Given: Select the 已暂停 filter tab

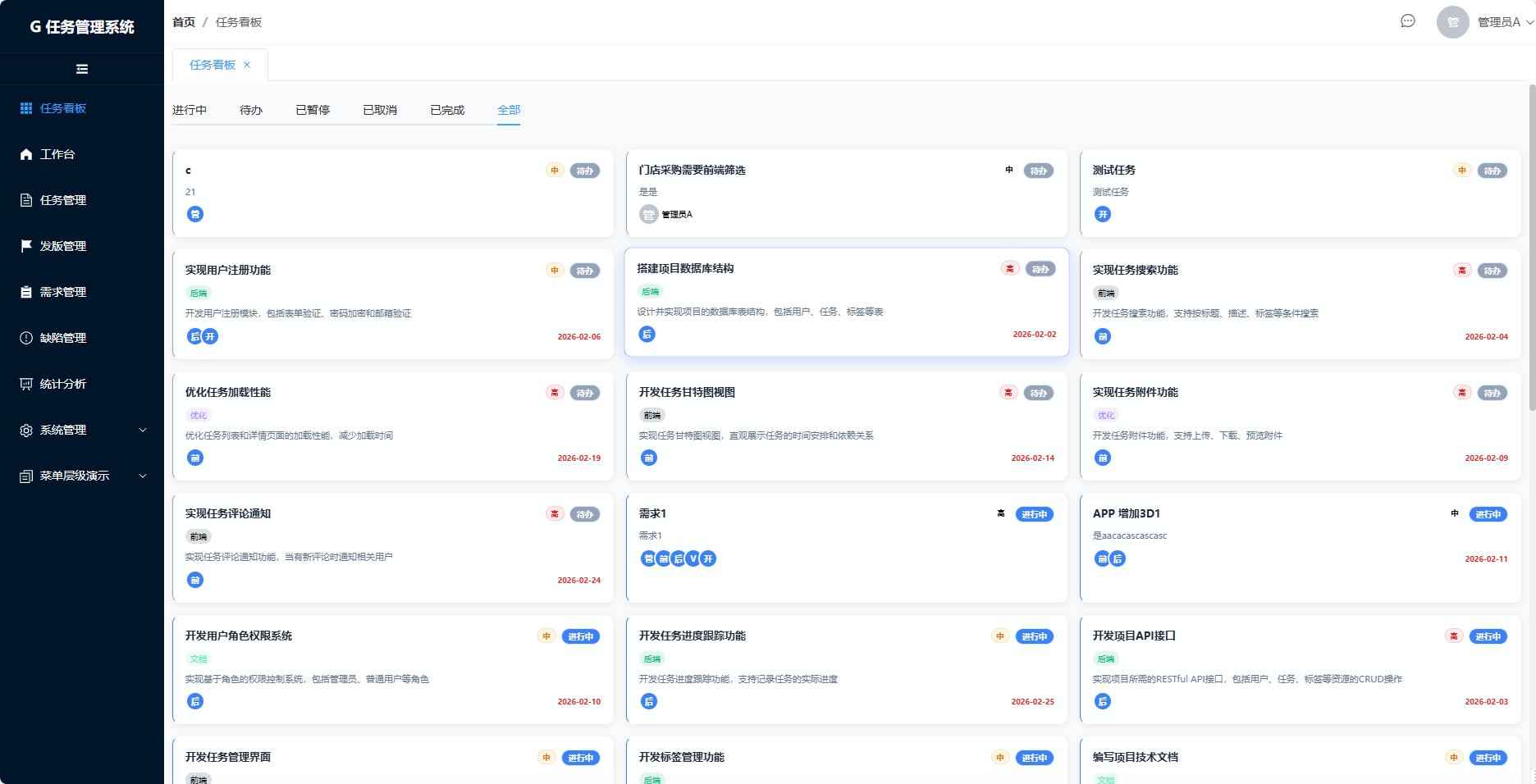Looking at the screenshot, I should (x=313, y=110).
